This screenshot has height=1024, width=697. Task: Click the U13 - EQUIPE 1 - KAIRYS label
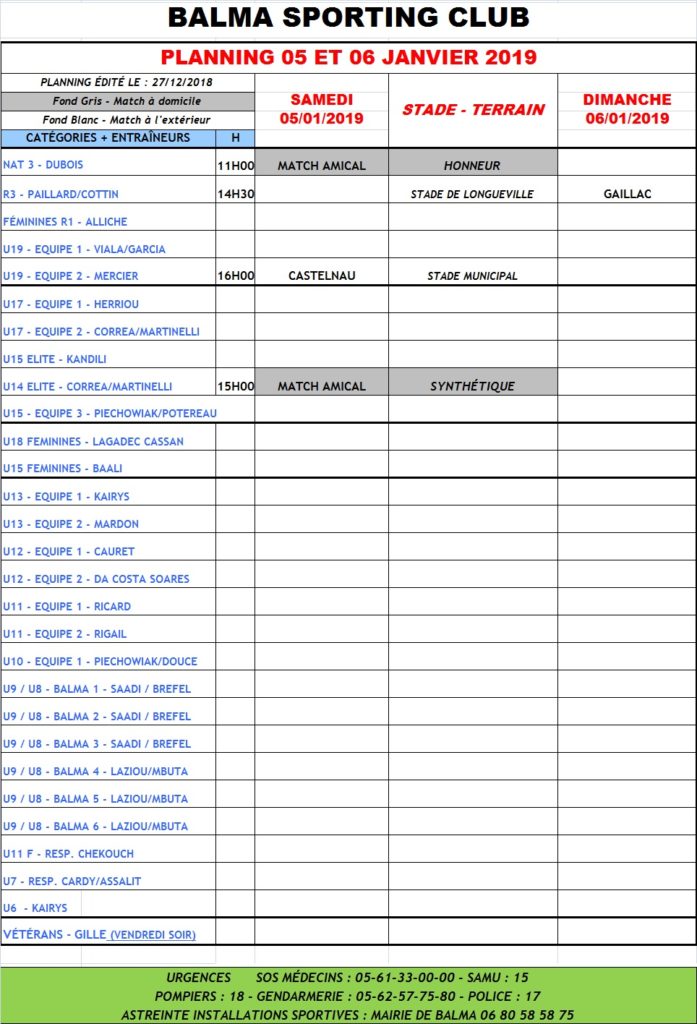(66, 497)
